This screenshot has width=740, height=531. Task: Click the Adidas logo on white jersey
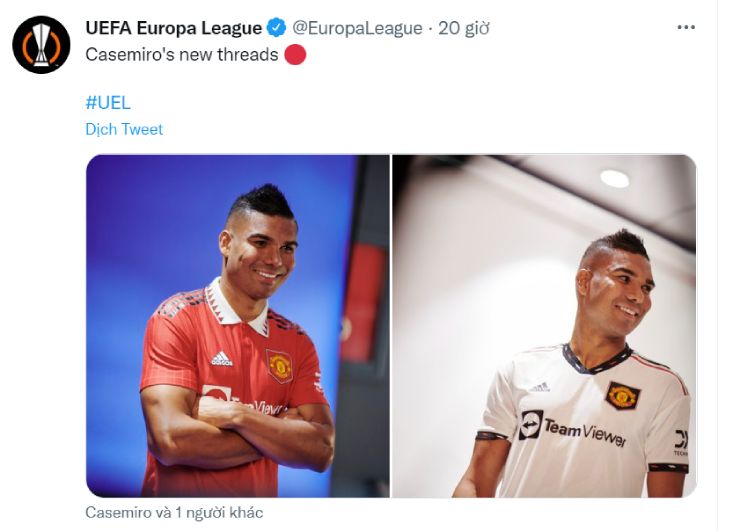539,388
